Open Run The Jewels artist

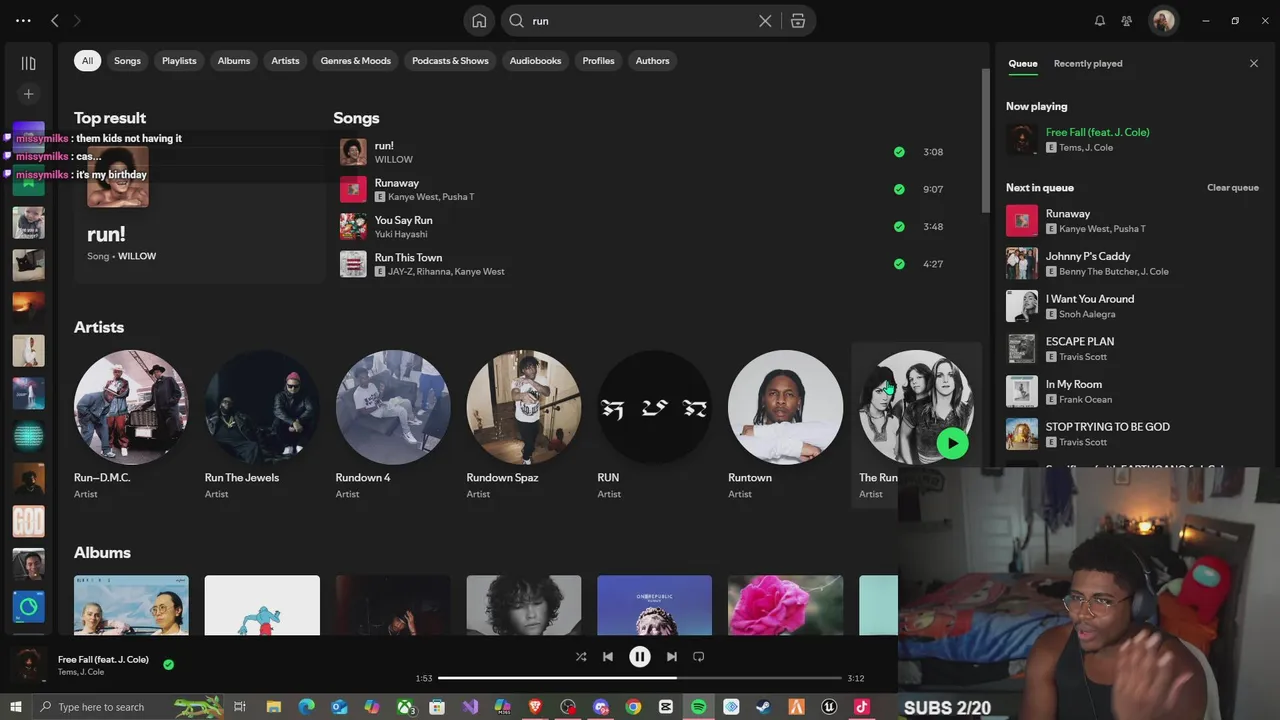(262, 424)
